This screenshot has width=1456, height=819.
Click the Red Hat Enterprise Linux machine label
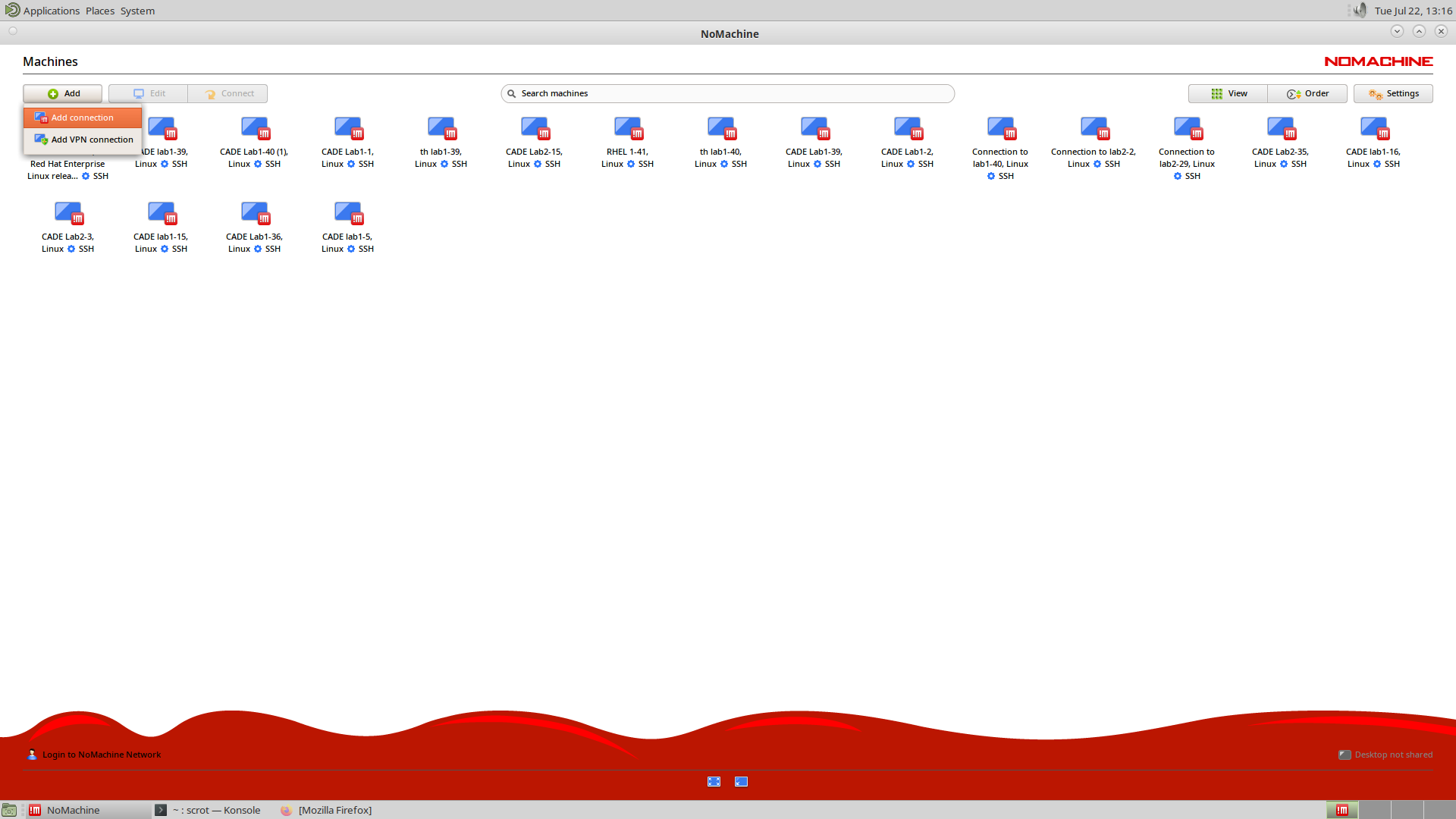click(68, 170)
